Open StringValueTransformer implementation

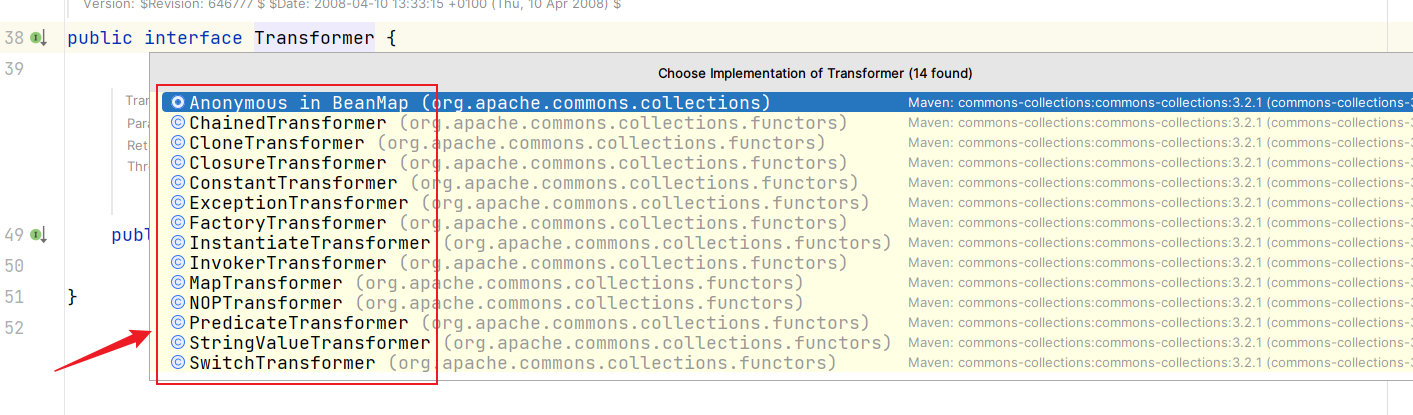coord(309,343)
